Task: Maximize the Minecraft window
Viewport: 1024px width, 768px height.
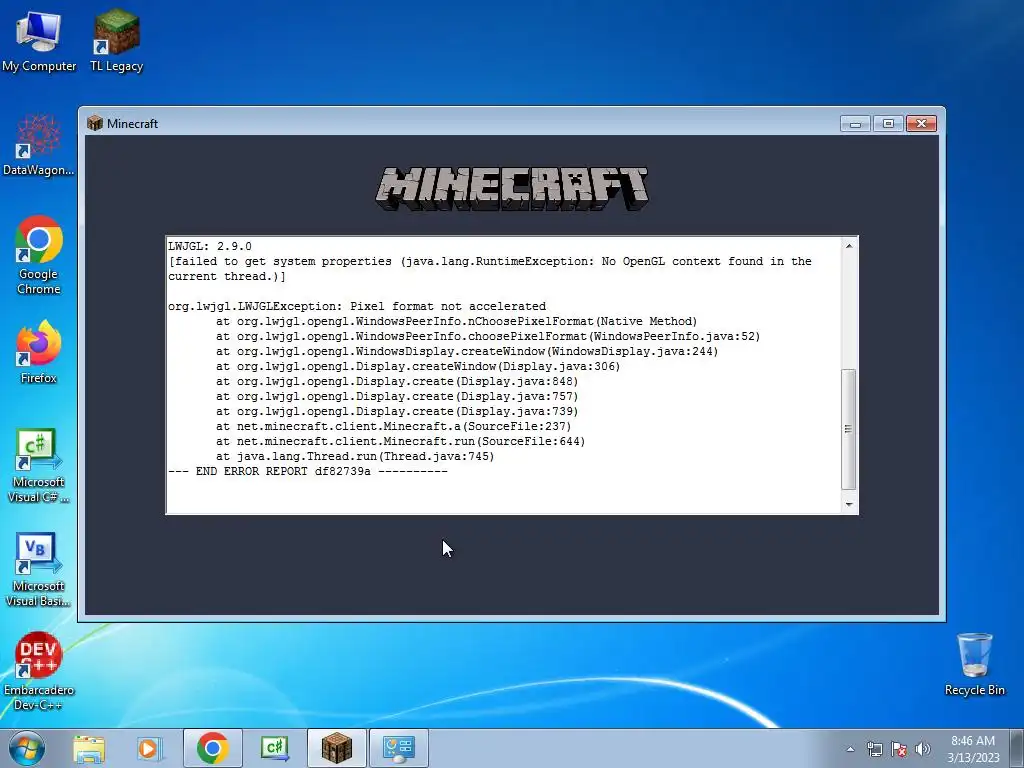Action: 888,123
